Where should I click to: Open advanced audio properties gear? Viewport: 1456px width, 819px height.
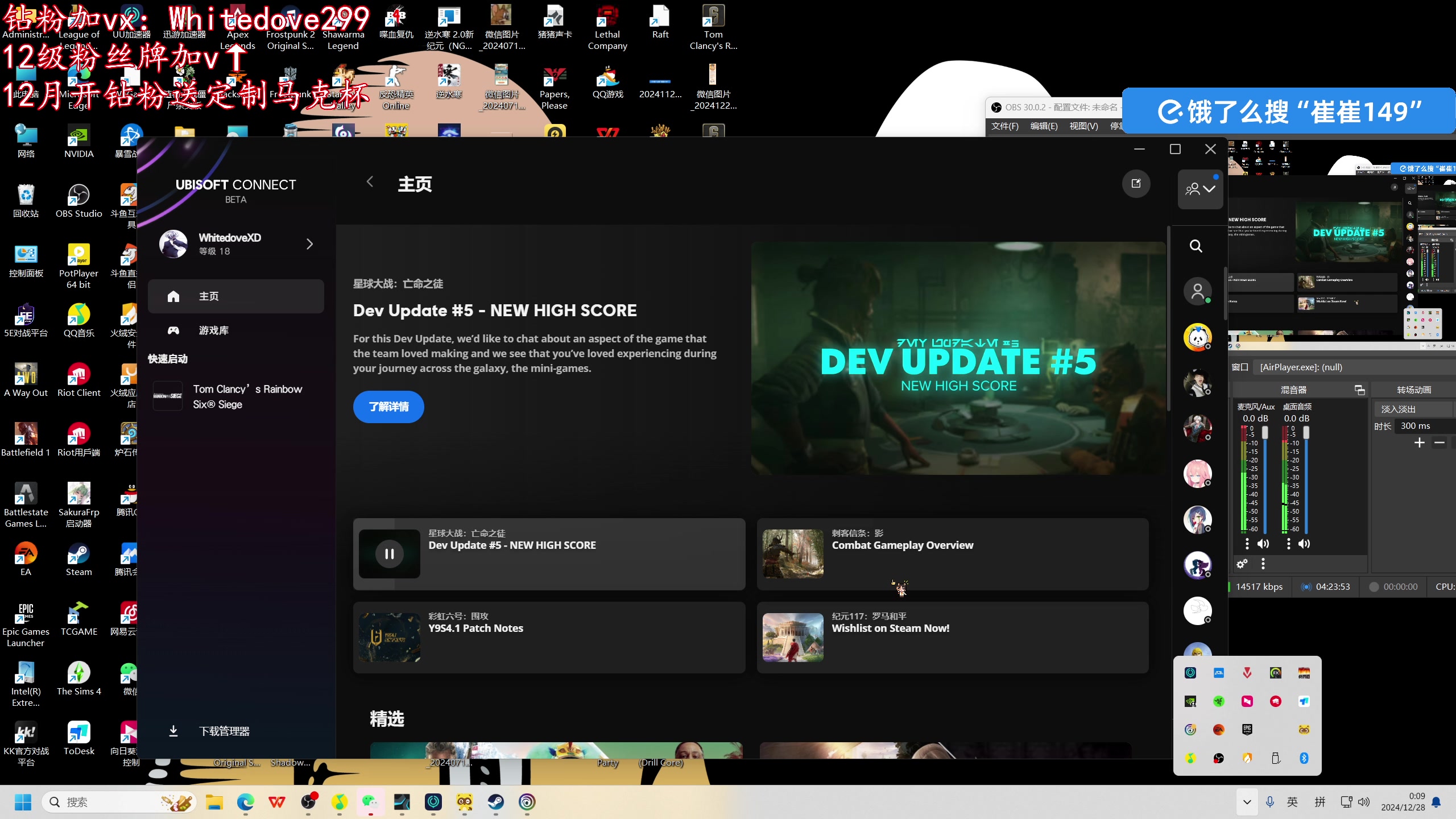1242,564
